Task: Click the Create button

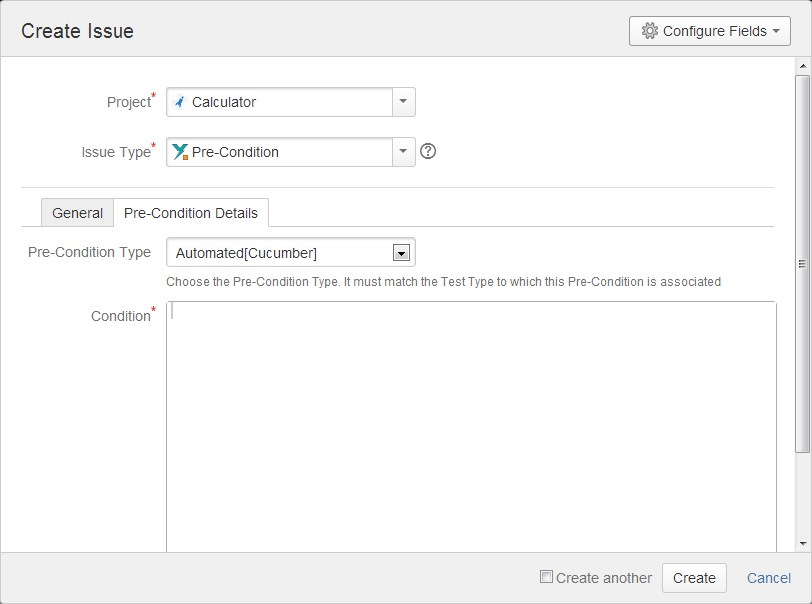Action: coord(694,578)
